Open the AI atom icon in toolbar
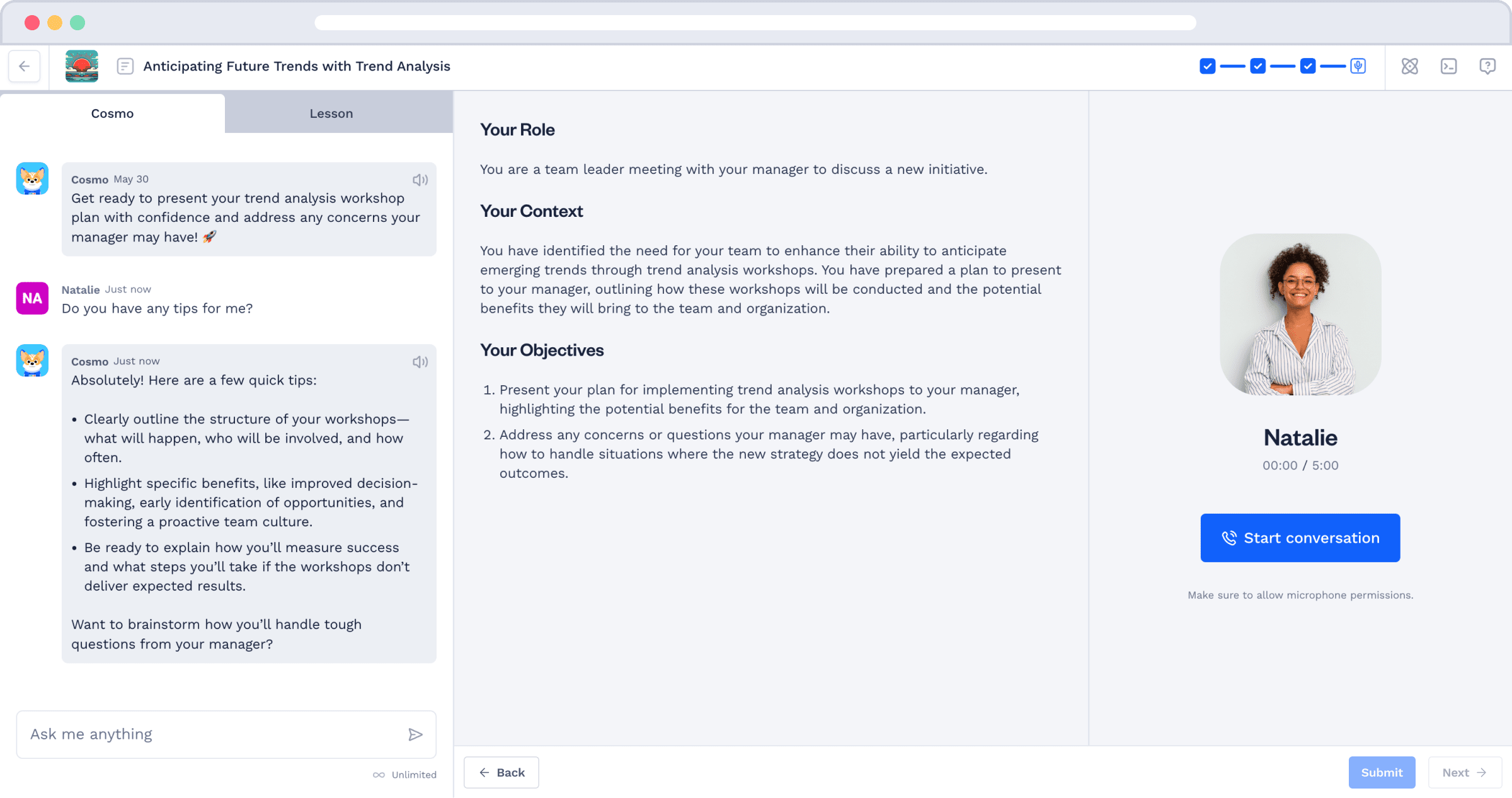 point(1410,66)
